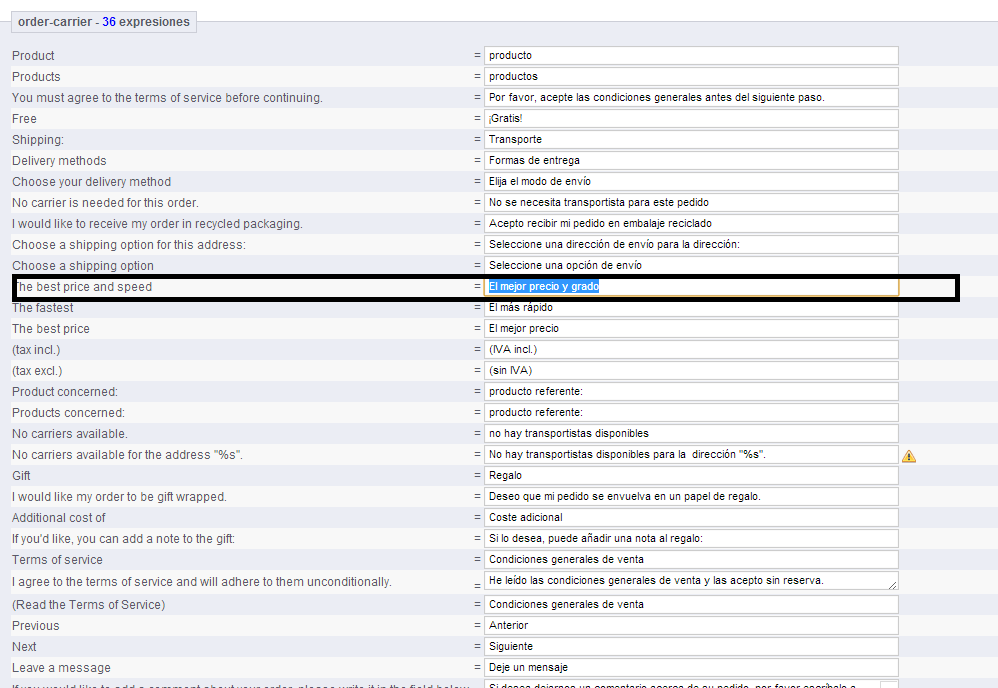
Task: Focus the 'Transporte' field for Shipping
Action: click(x=690, y=140)
